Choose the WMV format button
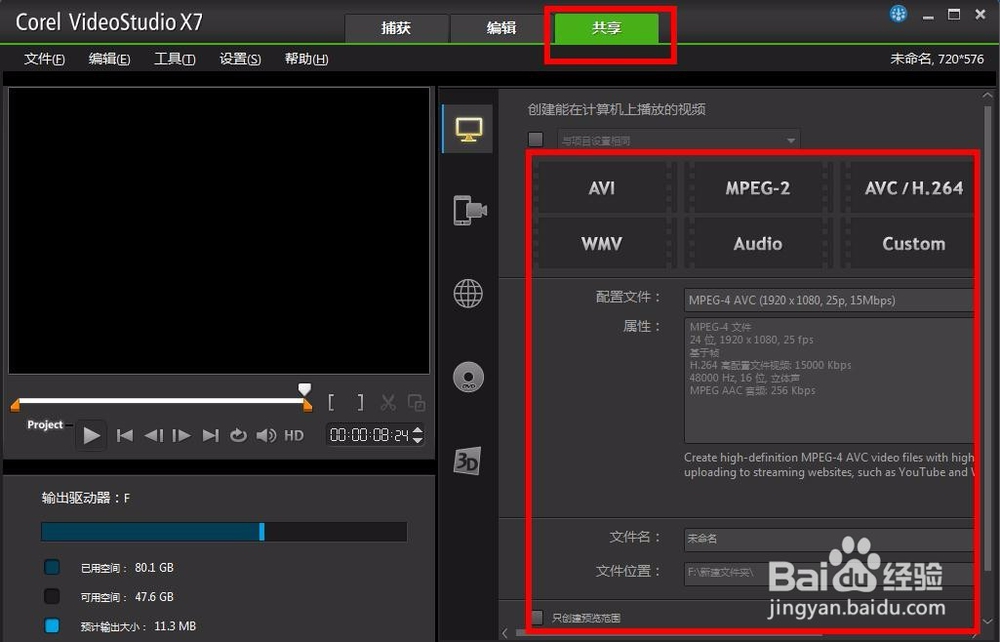Screen dimensions: 1000x642 pyautogui.click(x=601, y=244)
